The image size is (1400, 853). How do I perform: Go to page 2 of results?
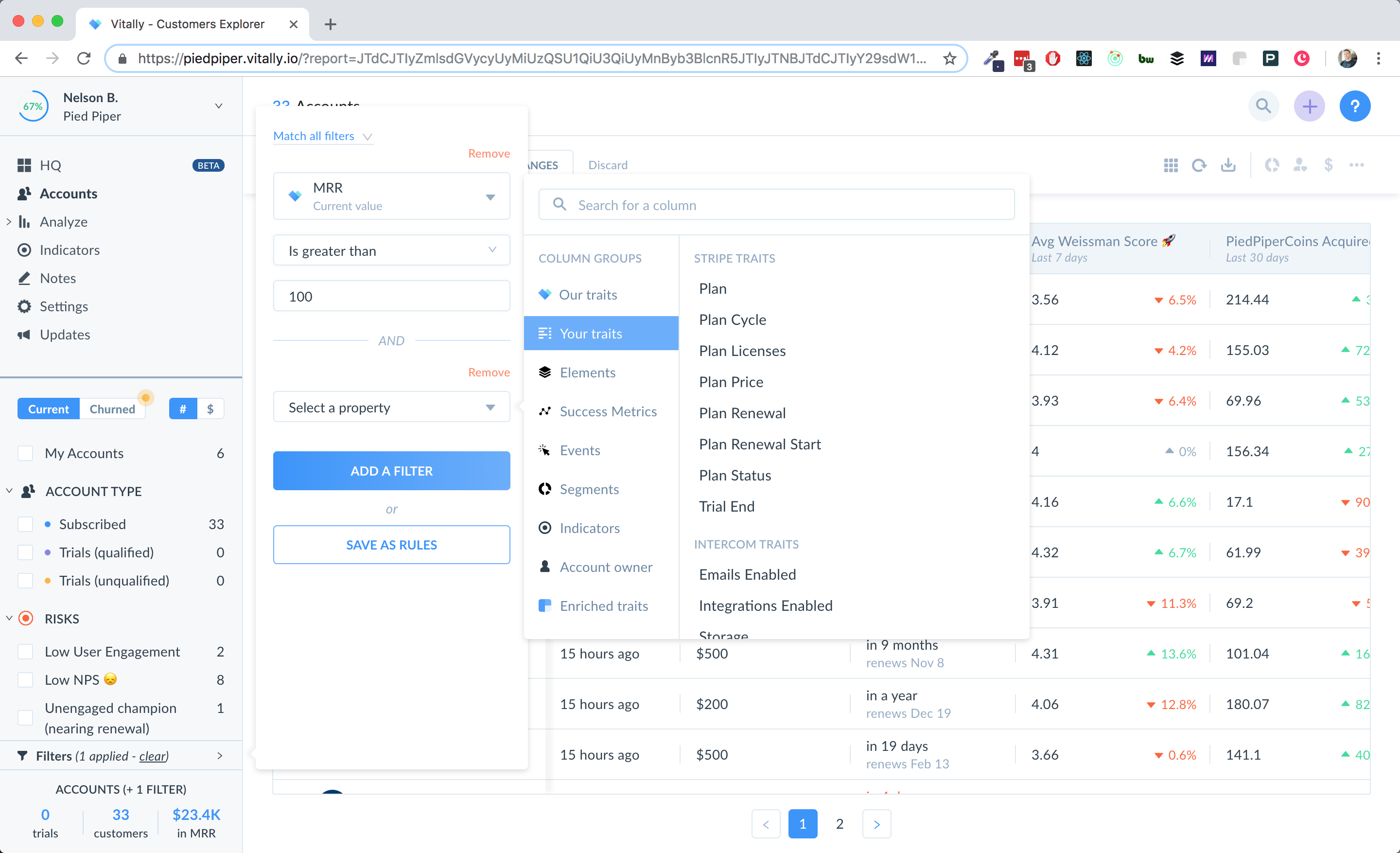click(839, 824)
